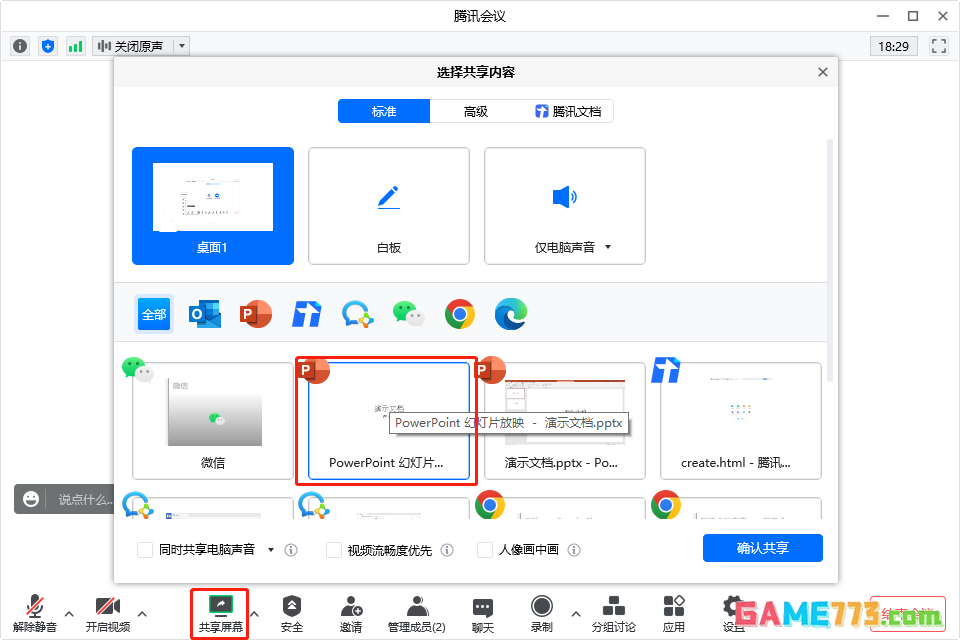
Task: Switch to the 腾讯文档 tab
Action: click(x=568, y=111)
